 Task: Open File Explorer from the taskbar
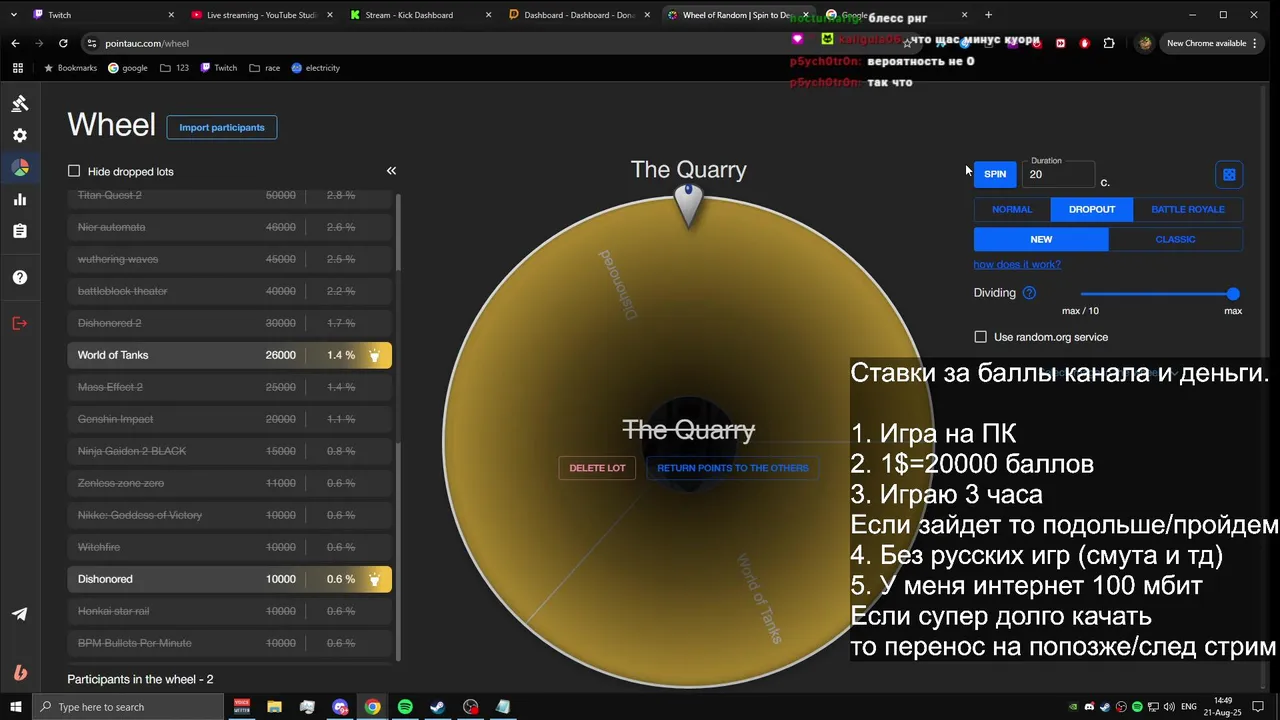(274, 707)
